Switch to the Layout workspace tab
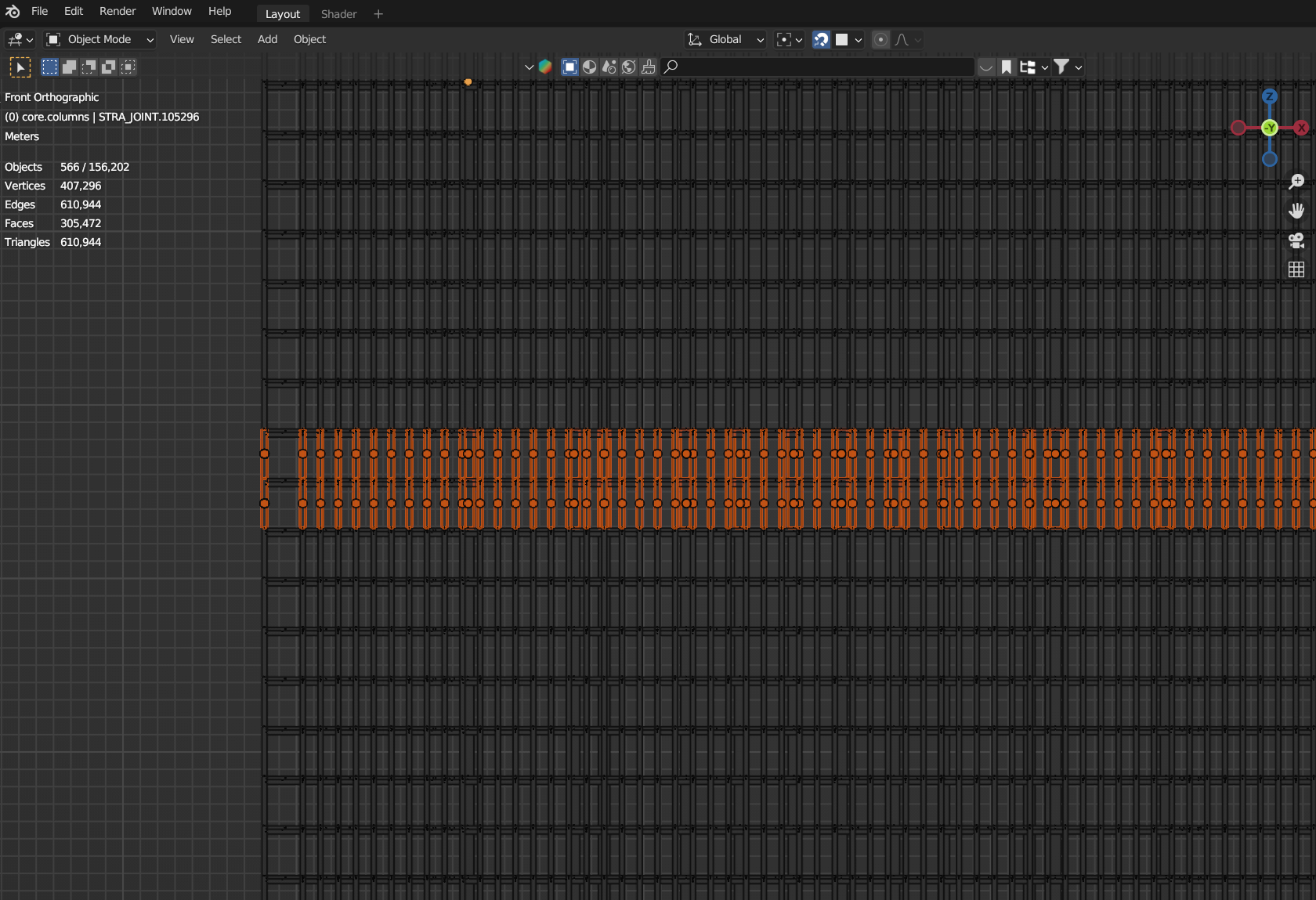The width and height of the screenshot is (1316, 900). coord(283,14)
